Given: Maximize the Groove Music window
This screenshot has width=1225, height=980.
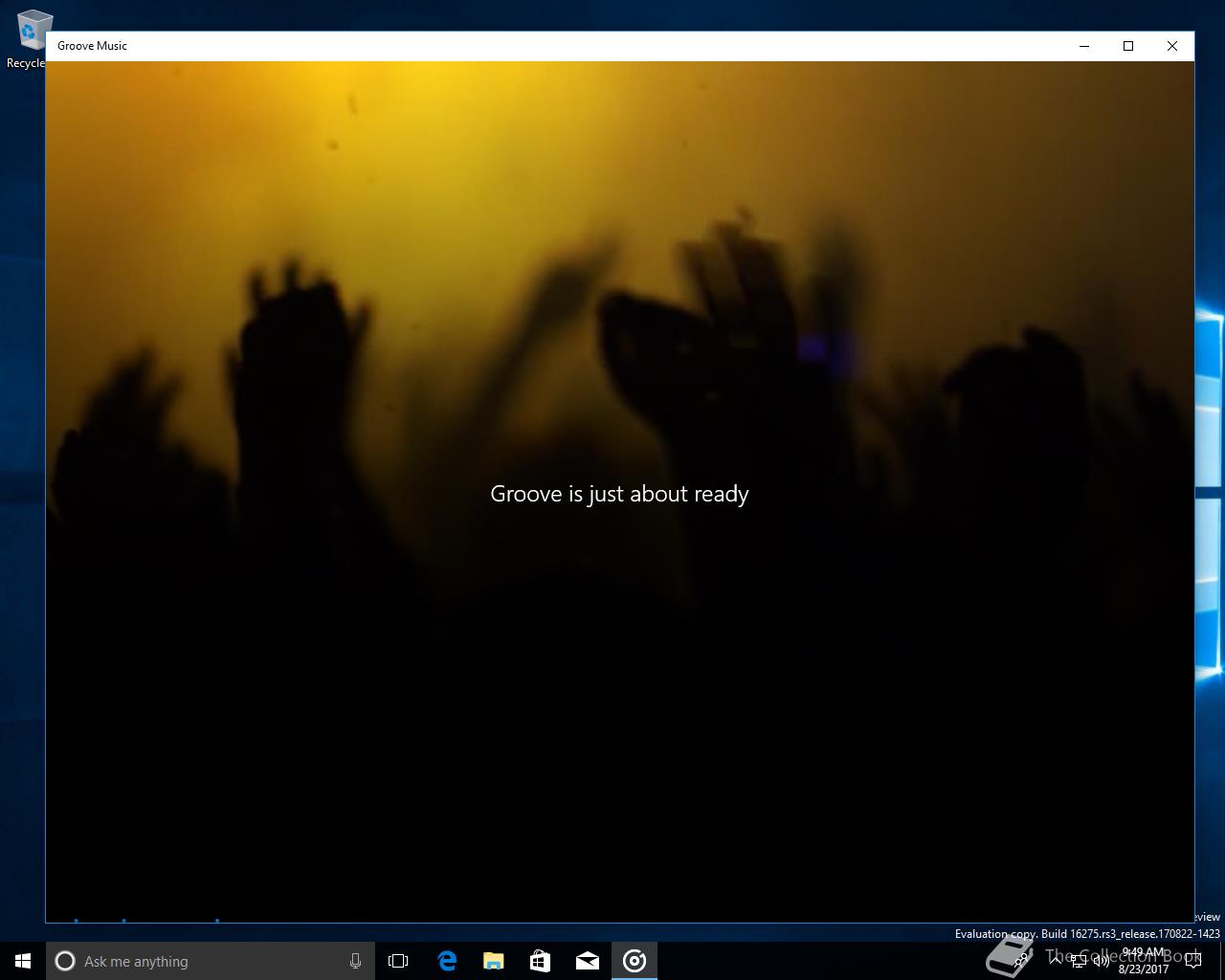Looking at the screenshot, I should (x=1128, y=46).
